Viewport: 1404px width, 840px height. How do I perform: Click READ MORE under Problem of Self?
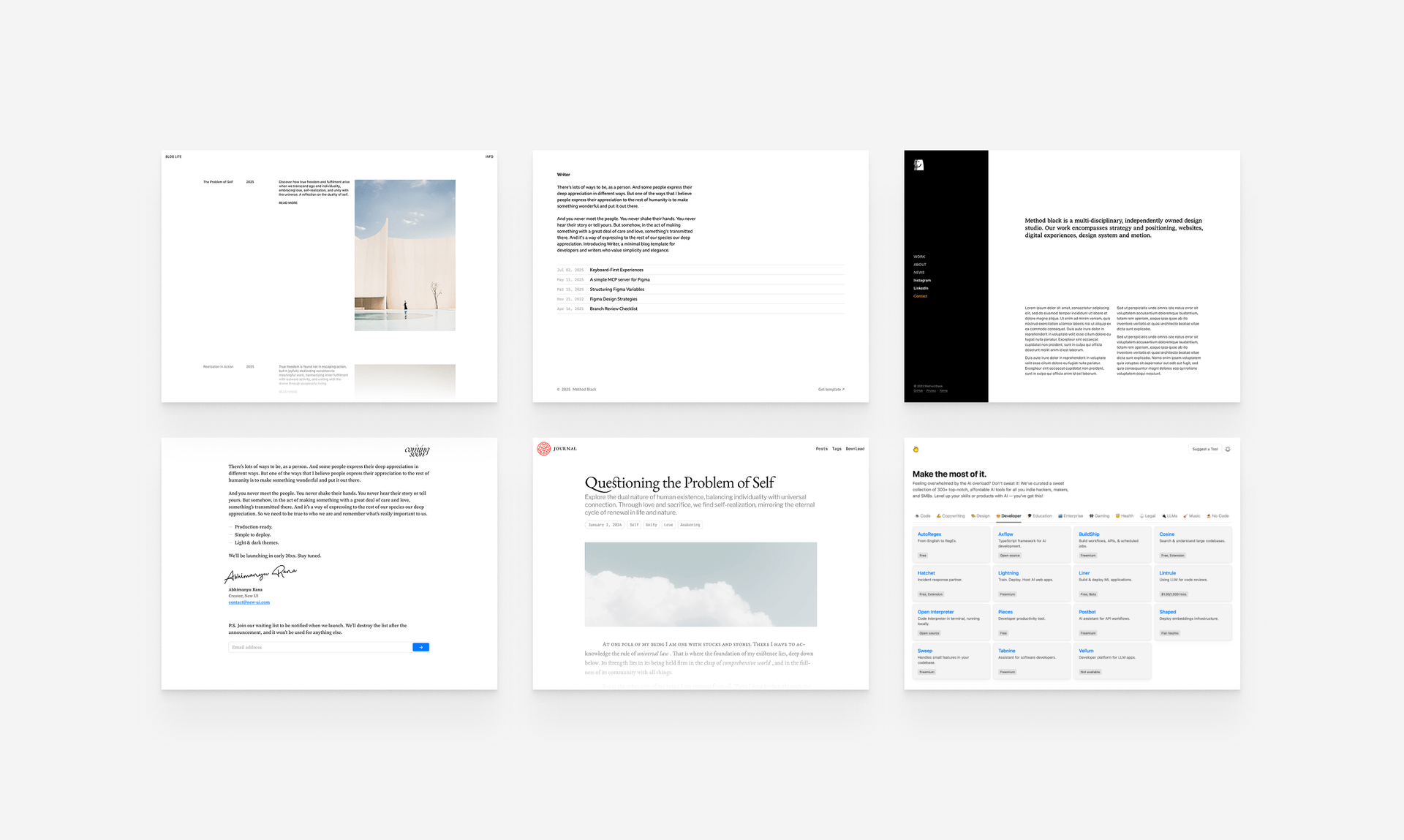[288, 203]
